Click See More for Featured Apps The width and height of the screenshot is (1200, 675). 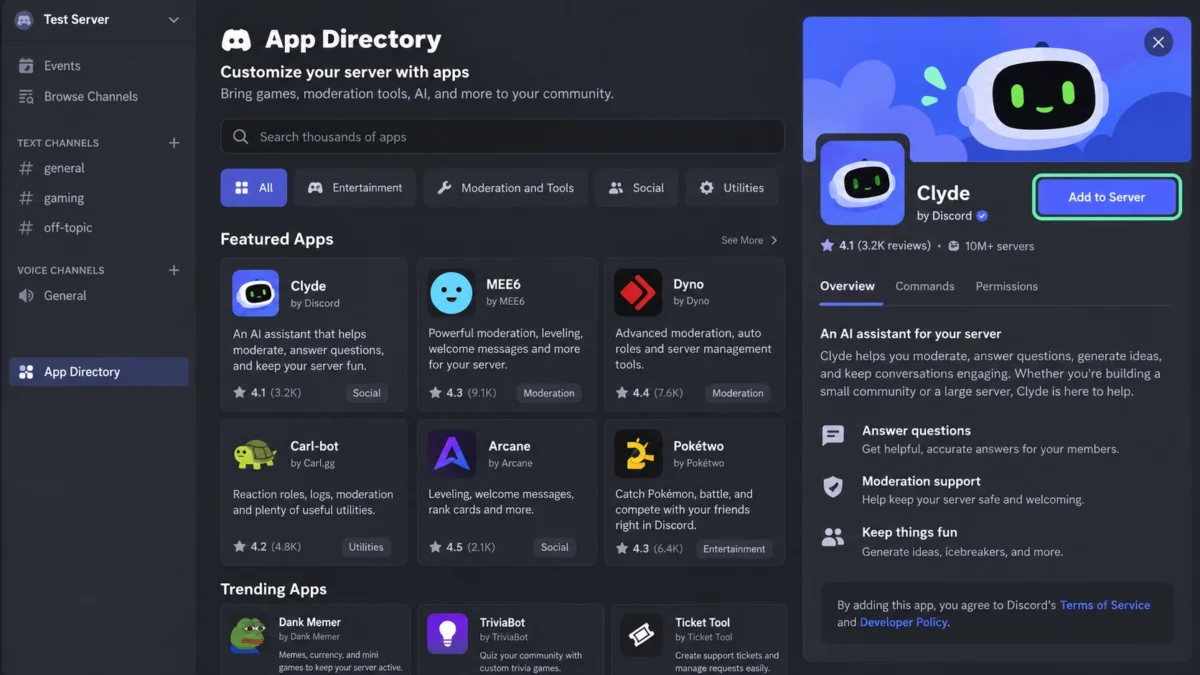(x=749, y=240)
